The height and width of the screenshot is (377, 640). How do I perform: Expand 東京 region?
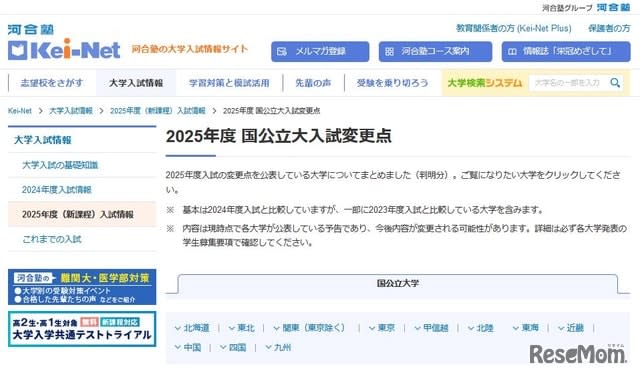coord(382,328)
